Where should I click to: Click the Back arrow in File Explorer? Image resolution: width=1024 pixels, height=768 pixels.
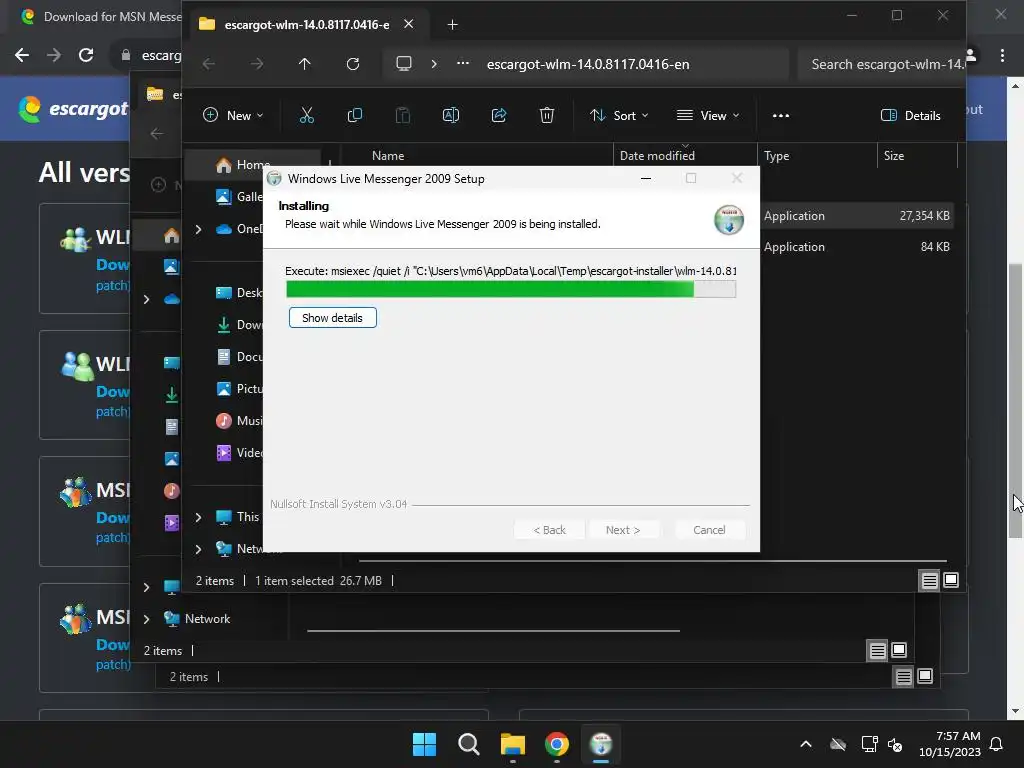point(209,64)
